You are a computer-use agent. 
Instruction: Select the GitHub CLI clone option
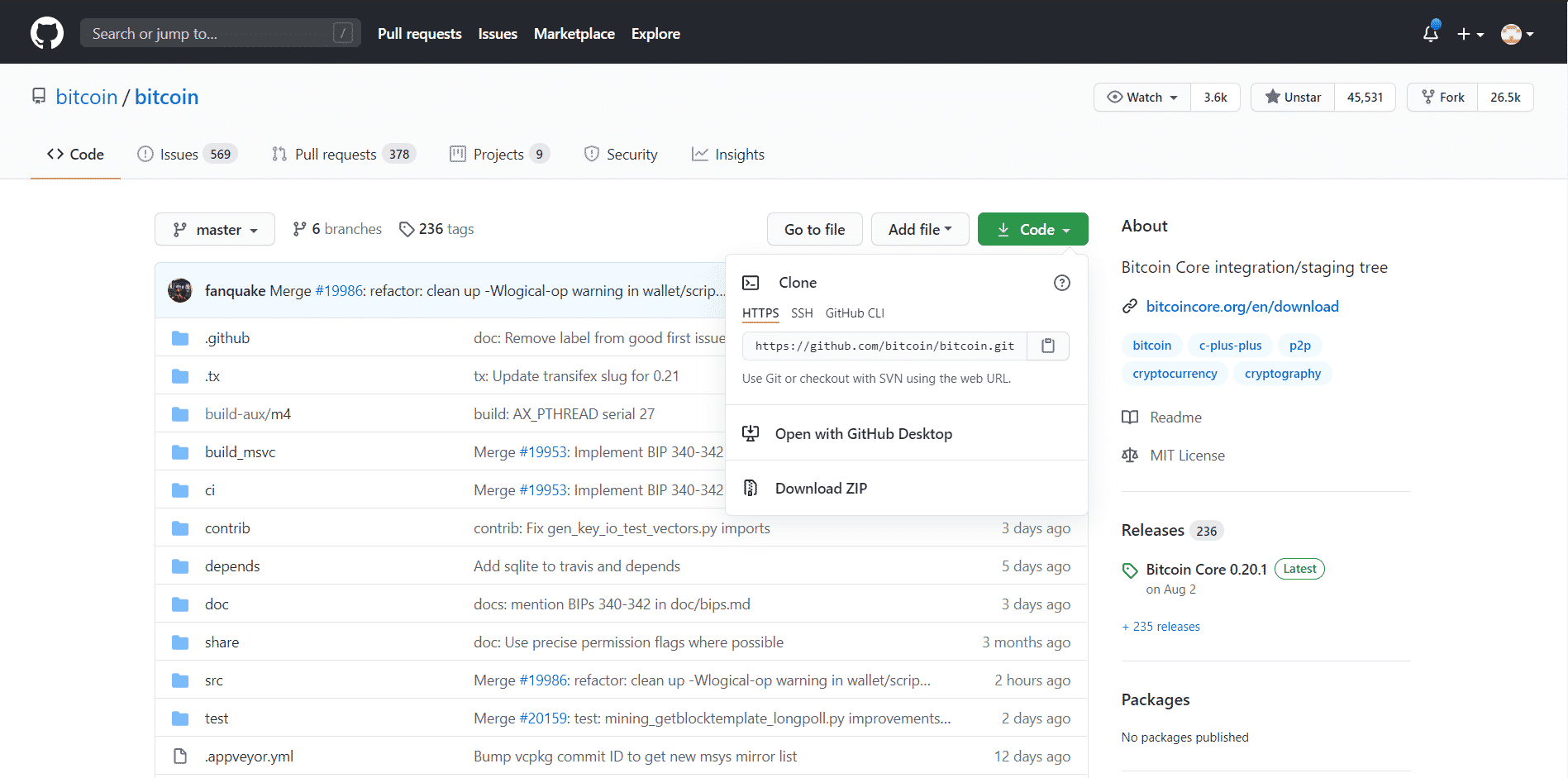[855, 313]
